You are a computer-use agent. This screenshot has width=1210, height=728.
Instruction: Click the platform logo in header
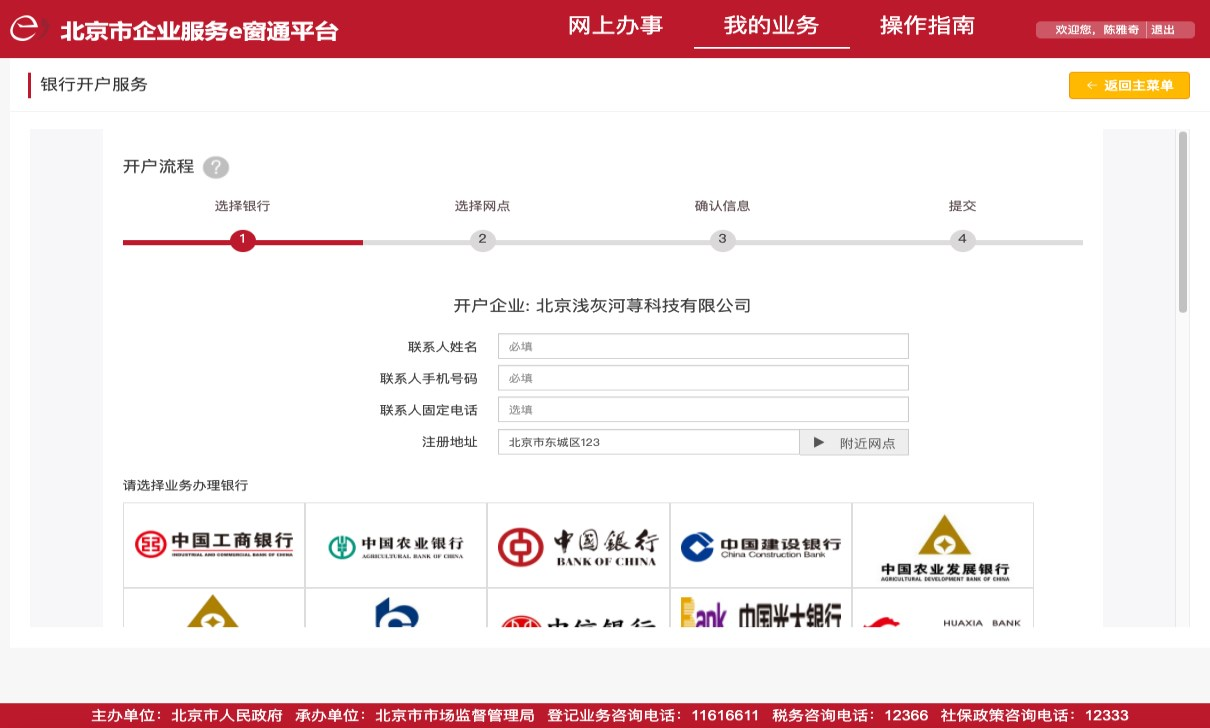[x=30, y=29]
